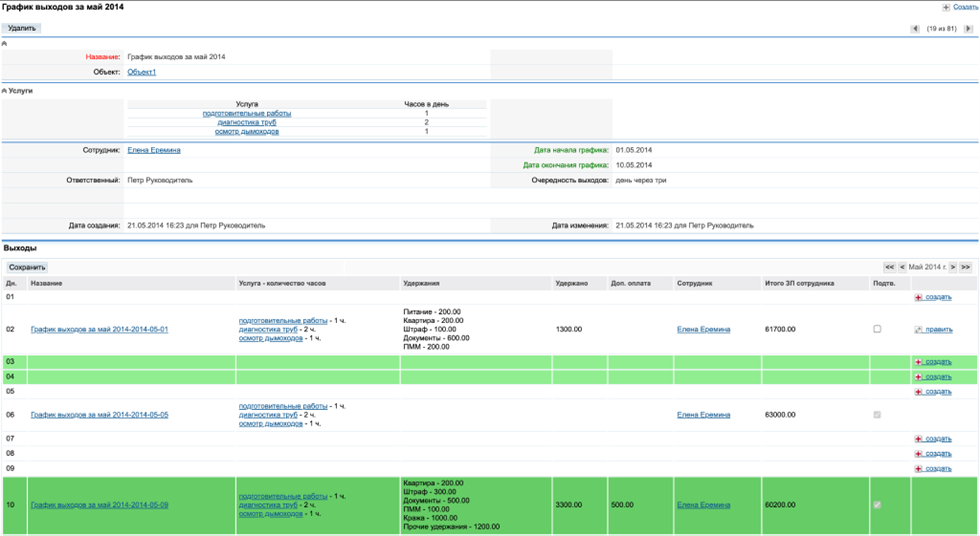This screenshot has height=536, width=980.
Task: Click the red plus icon on day 03 row
Action: (x=919, y=361)
